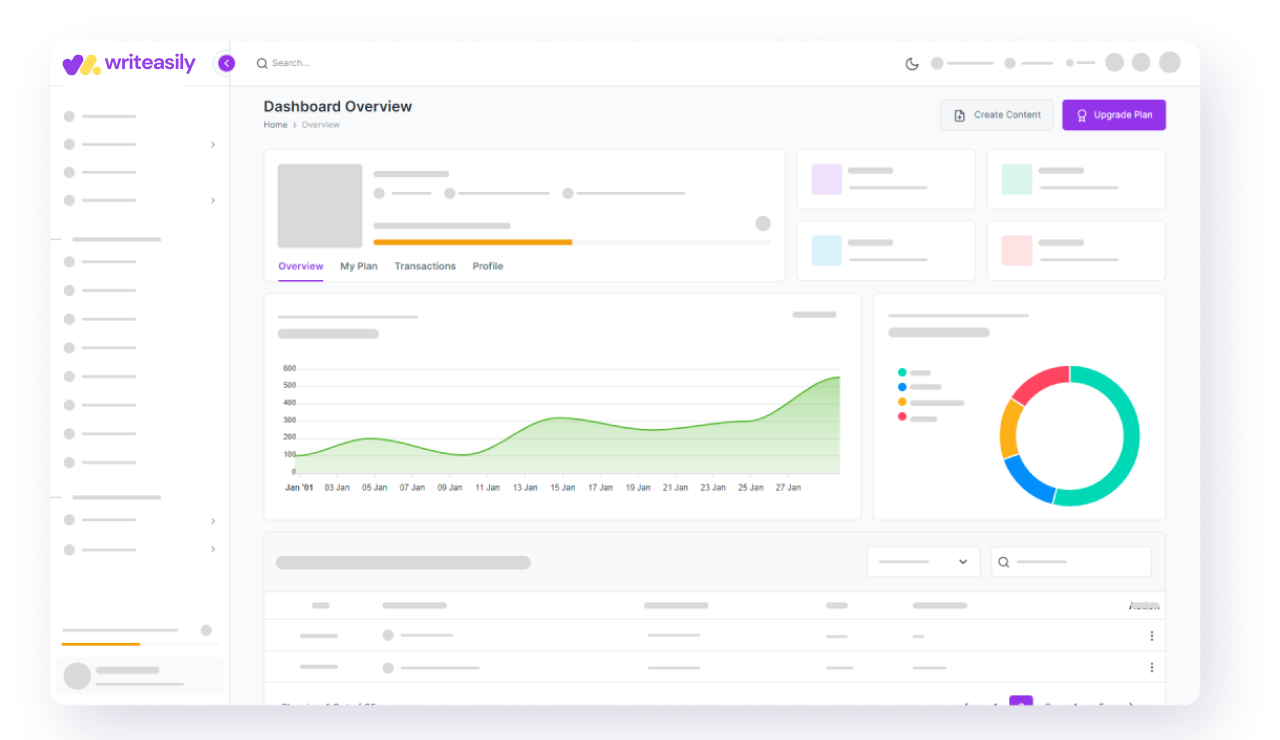This screenshot has height=740, width=1280.
Task: Click the Create Content button
Action: coord(997,115)
